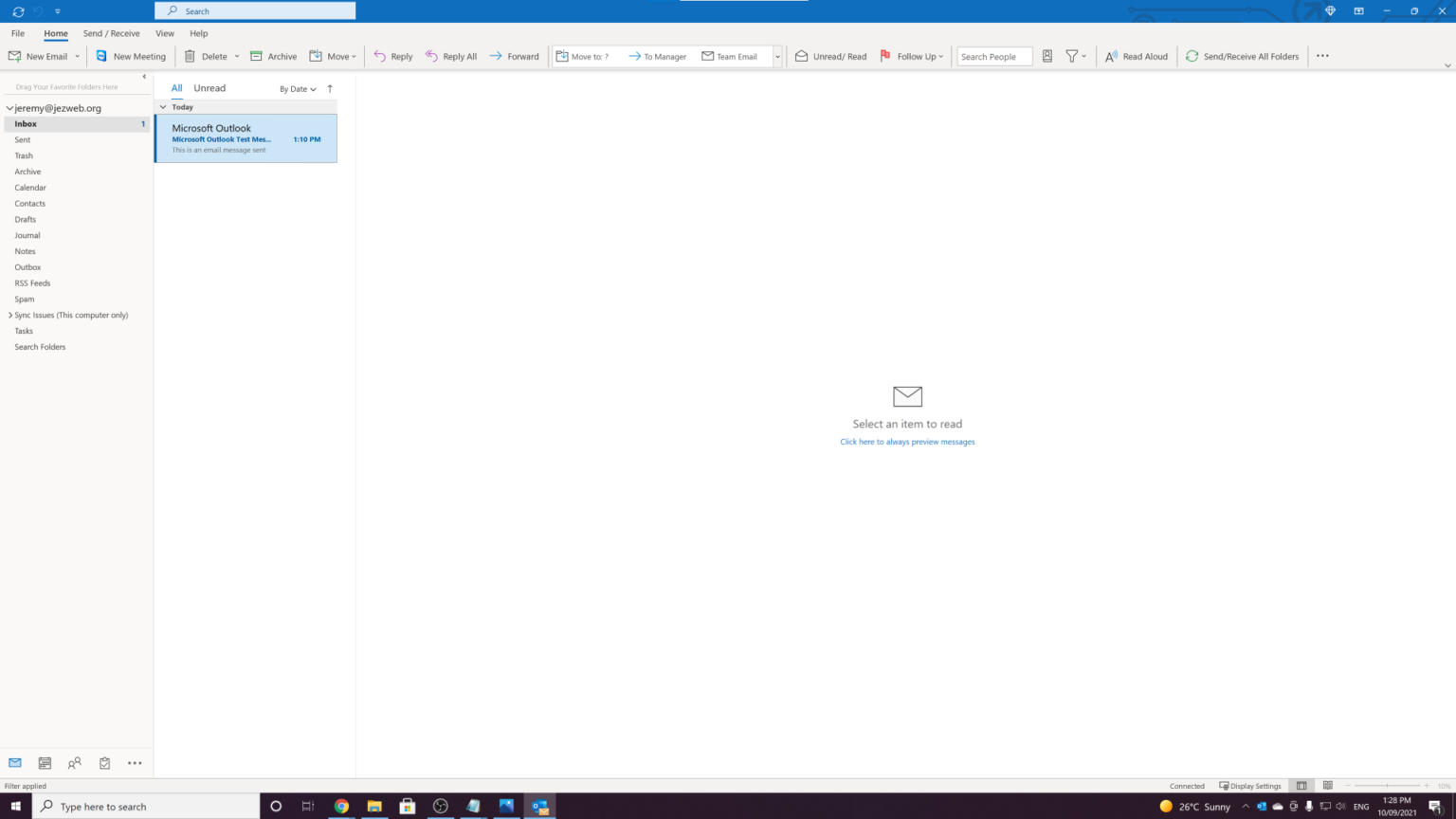Switch to Calendar view icon
Screen dimensions: 1456x819
(x=45, y=763)
